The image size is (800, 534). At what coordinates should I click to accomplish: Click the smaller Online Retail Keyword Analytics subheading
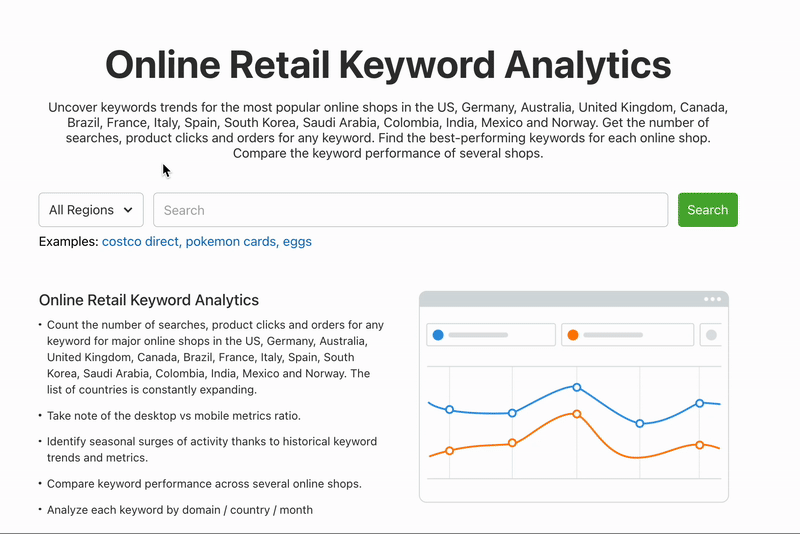149,300
